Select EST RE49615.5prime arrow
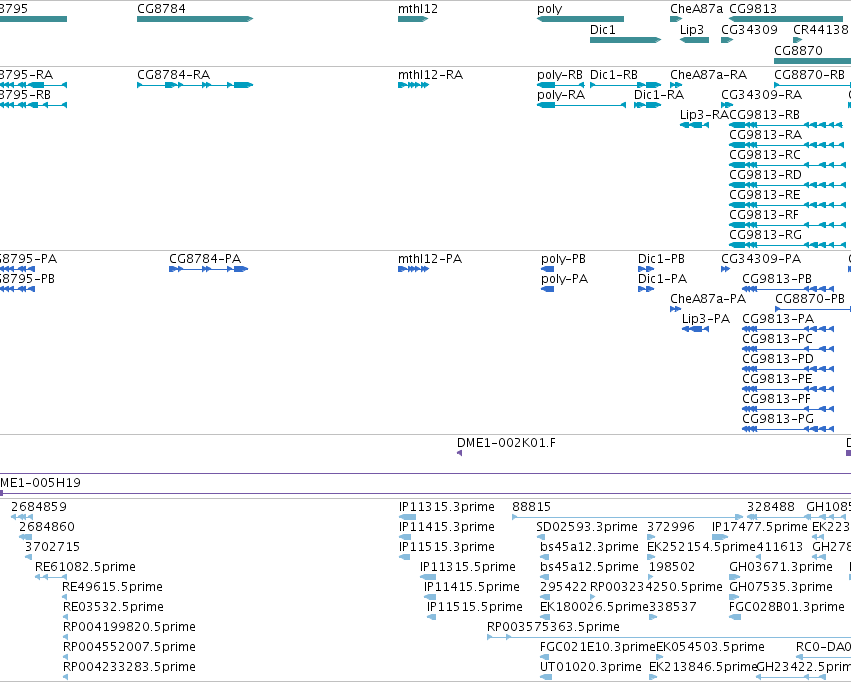The image size is (851, 682). (x=65, y=597)
